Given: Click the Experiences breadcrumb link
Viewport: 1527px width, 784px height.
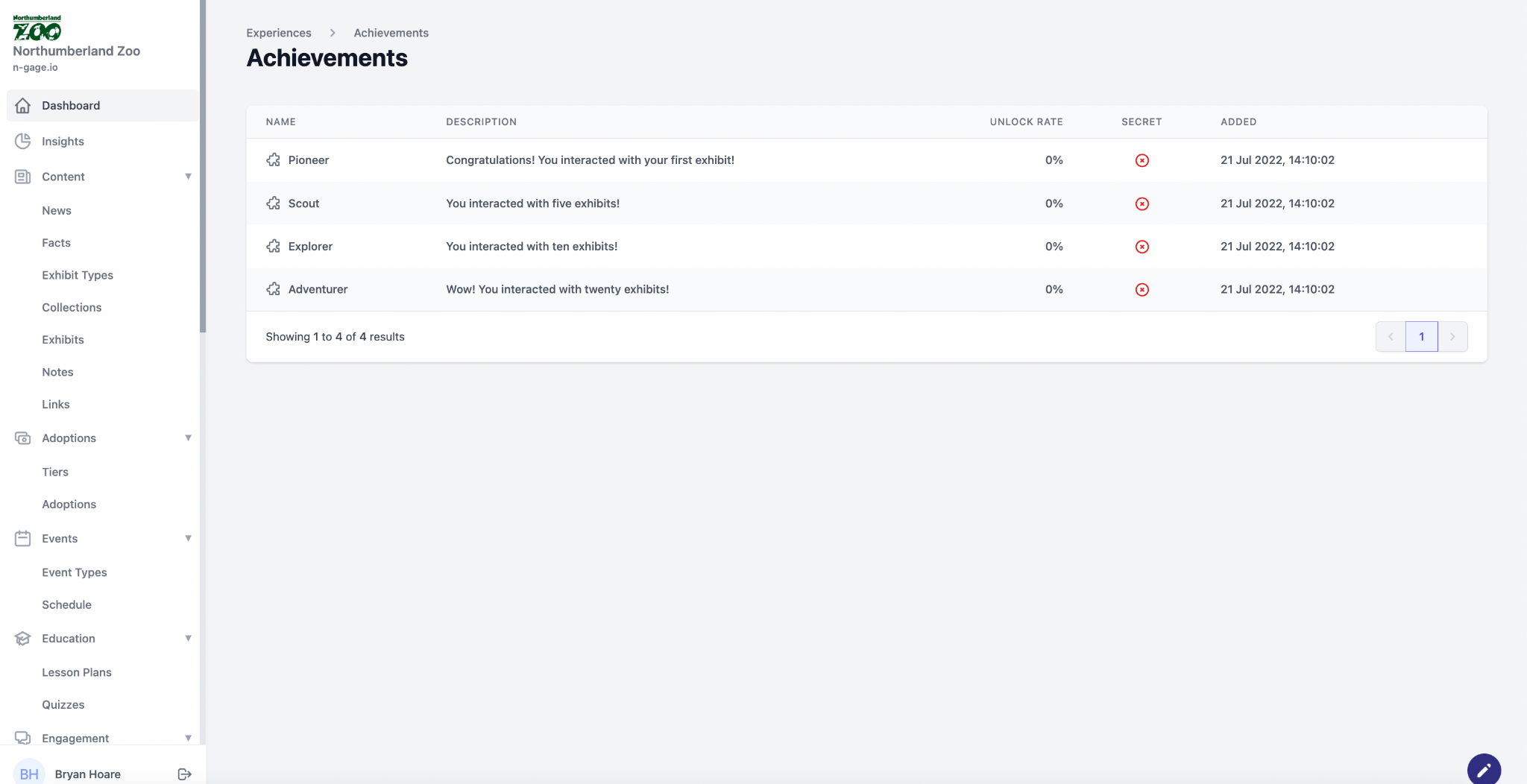Looking at the screenshot, I should click(x=279, y=33).
